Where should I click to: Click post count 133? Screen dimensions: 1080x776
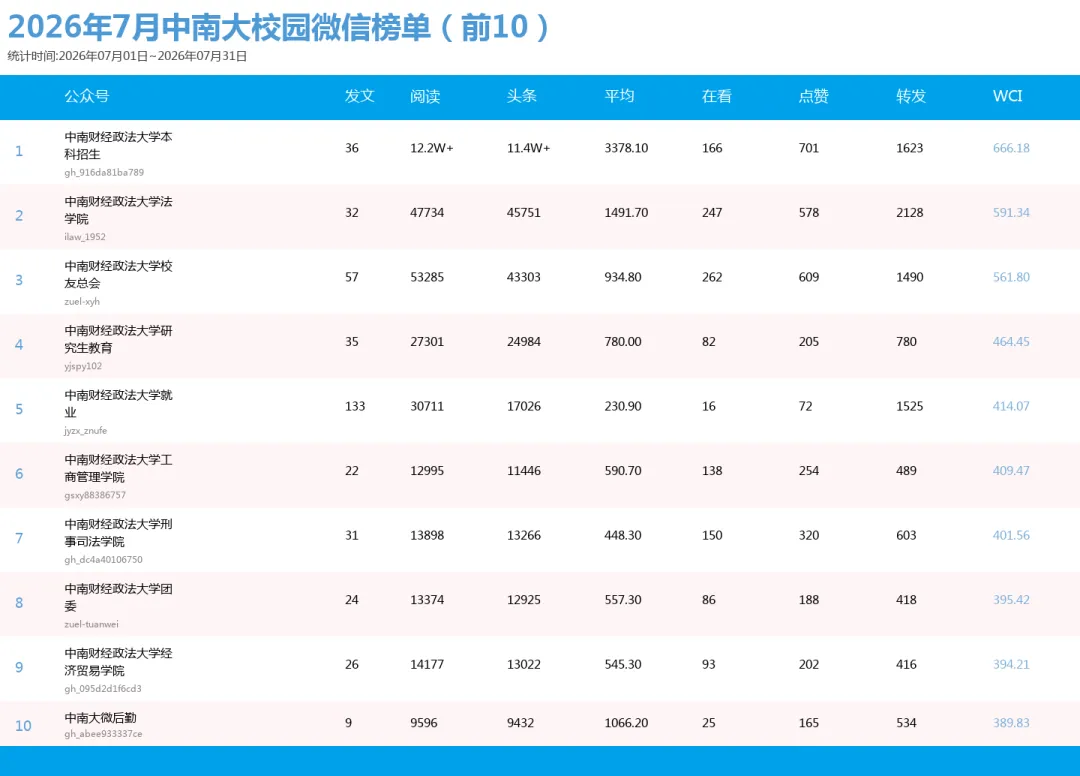355,406
